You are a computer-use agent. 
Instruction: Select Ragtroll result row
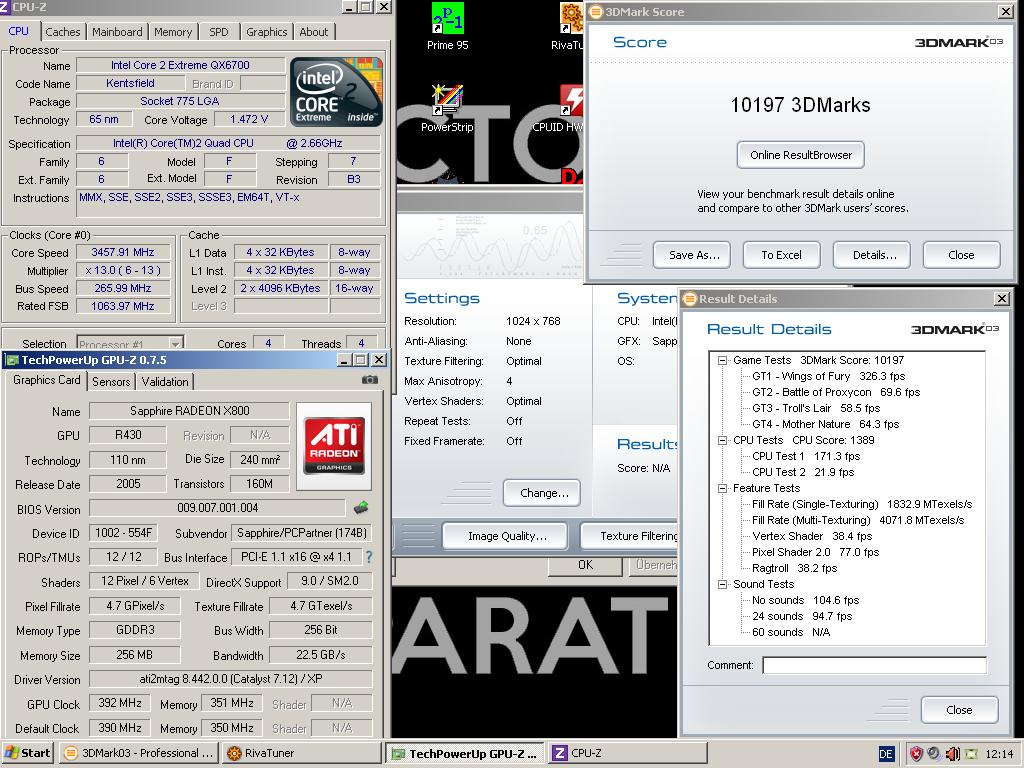[x=795, y=568]
